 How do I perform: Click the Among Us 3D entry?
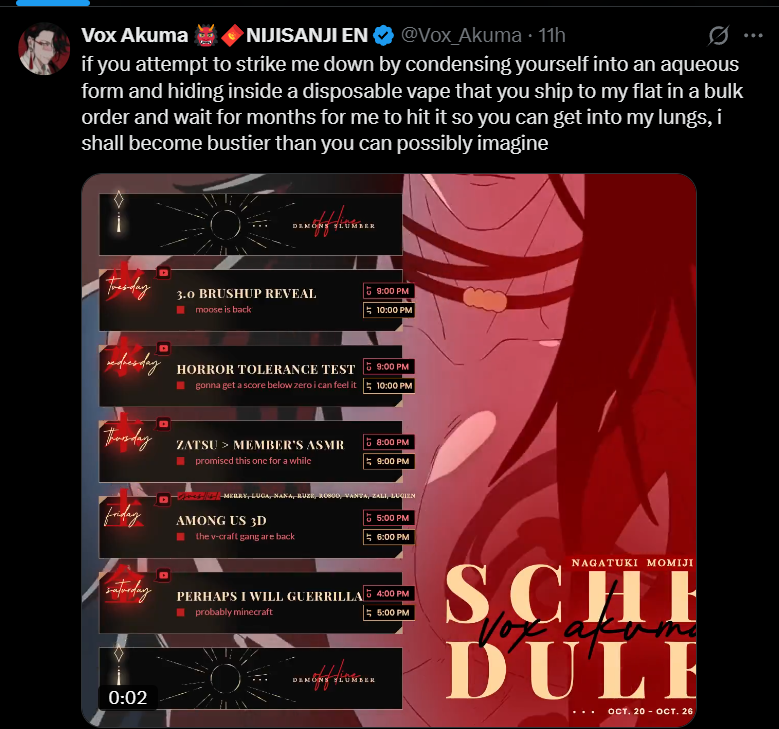[x=221, y=520]
